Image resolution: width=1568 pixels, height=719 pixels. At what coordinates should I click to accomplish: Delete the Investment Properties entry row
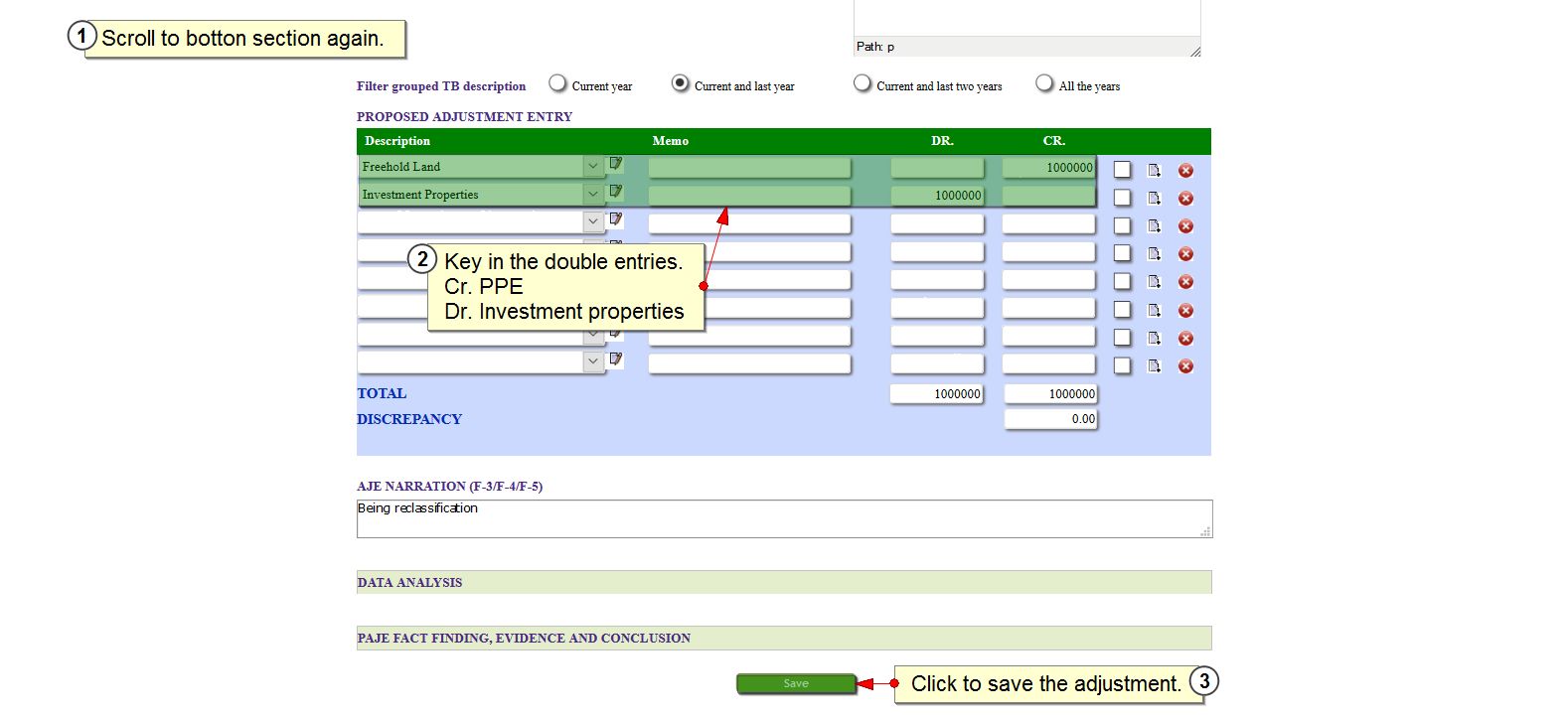pos(1185,199)
